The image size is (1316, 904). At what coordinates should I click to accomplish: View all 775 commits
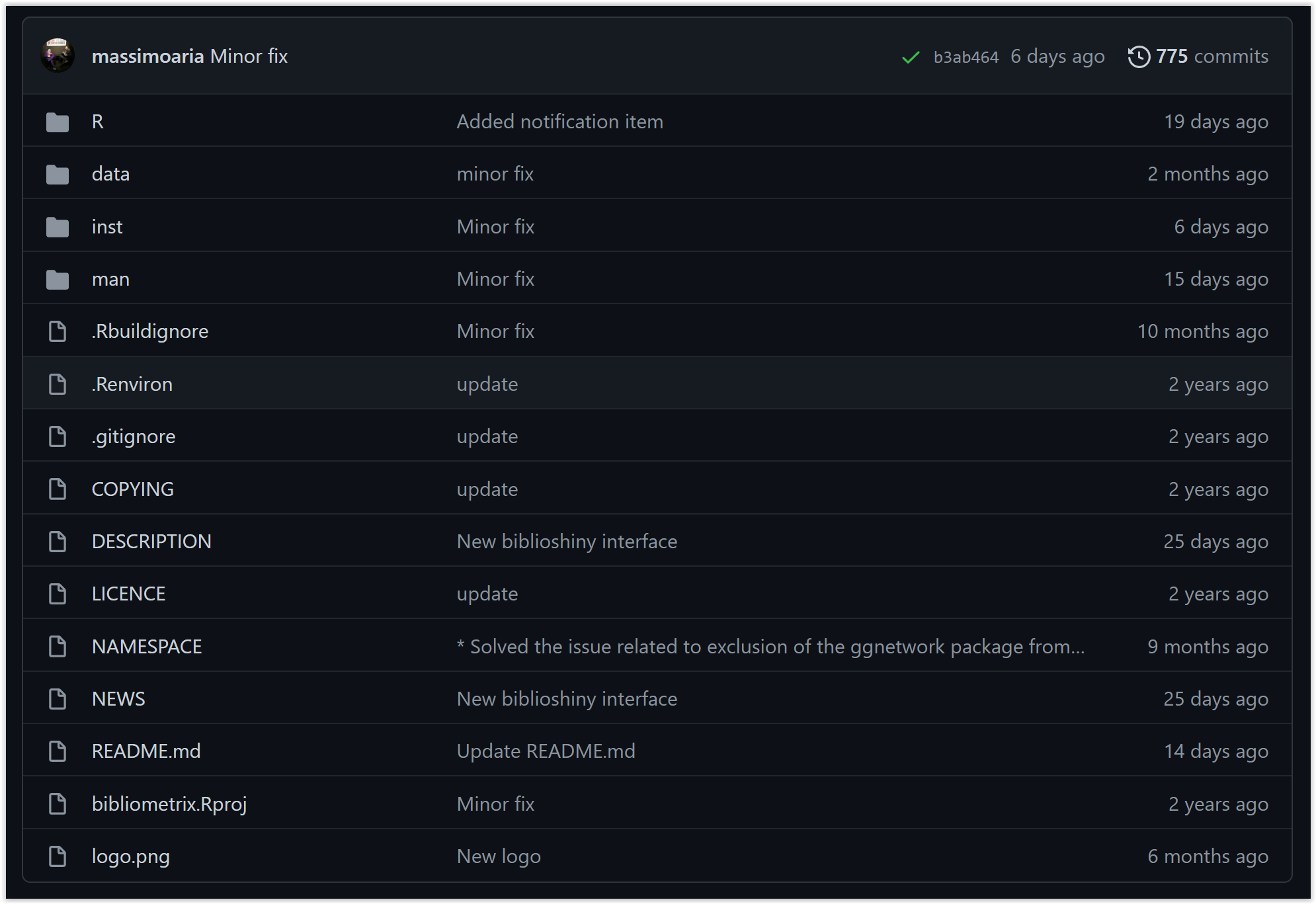click(1211, 56)
